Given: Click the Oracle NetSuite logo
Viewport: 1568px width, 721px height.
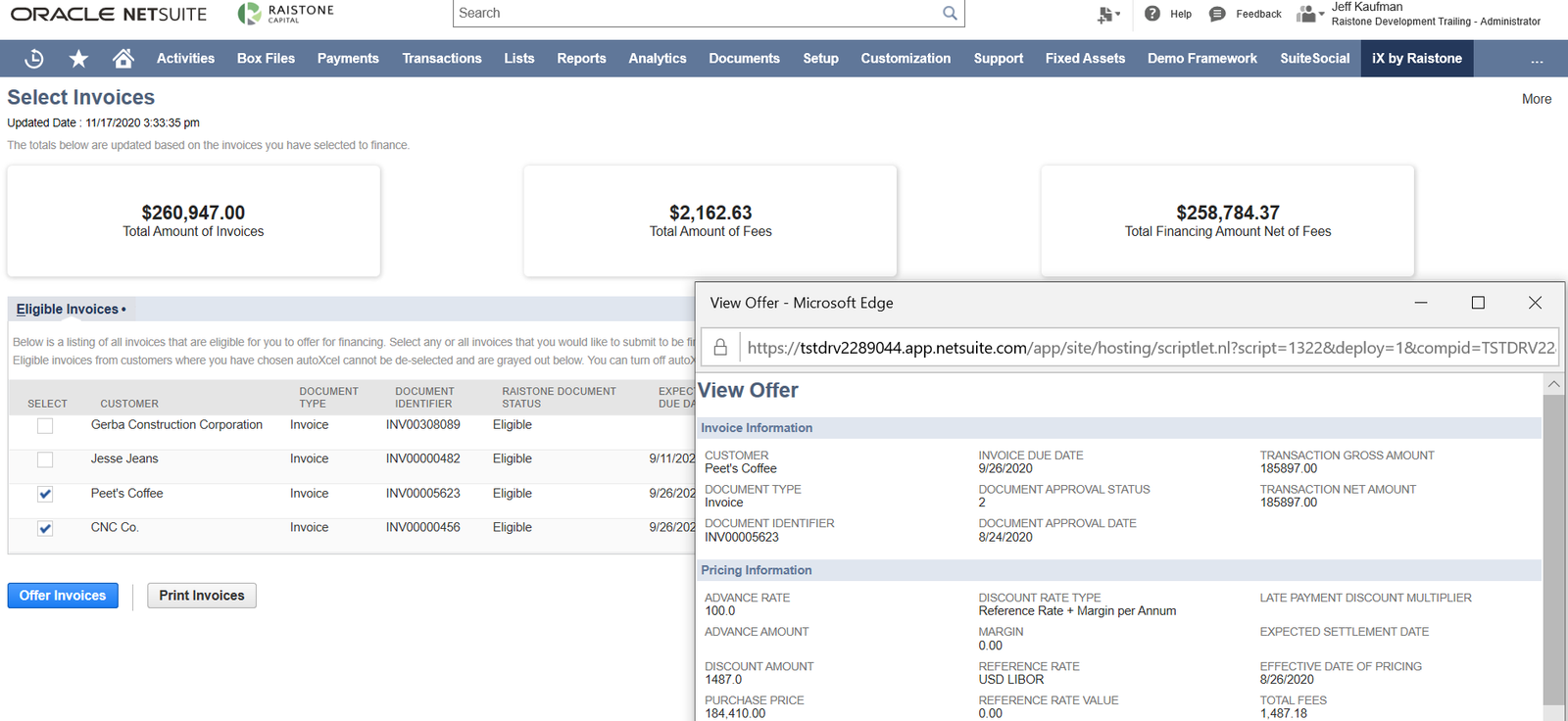Looking at the screenshot, I should tap(109, 15).
